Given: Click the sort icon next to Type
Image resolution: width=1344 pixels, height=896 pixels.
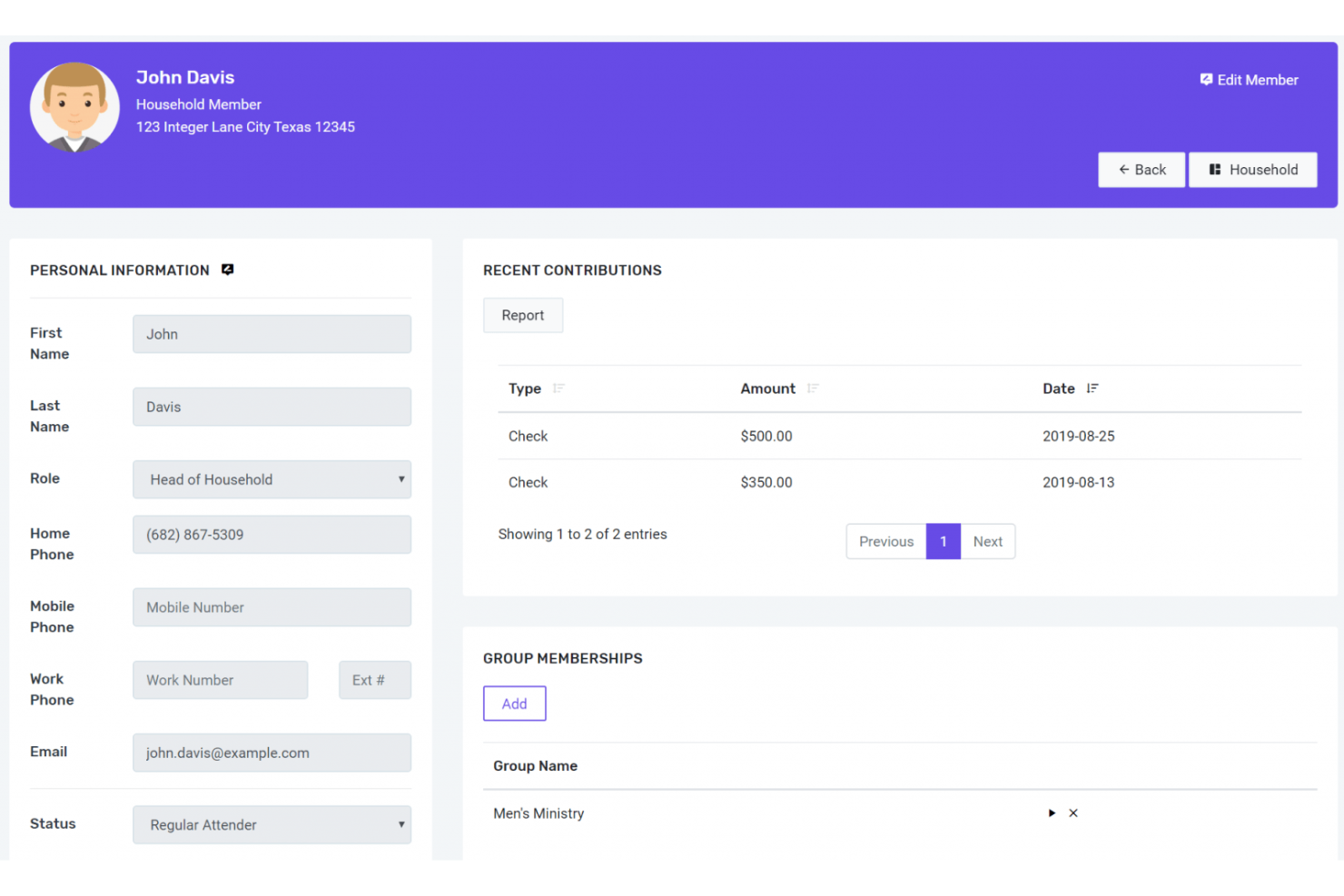Looking at the screenshot, I should tap(558, 389).
